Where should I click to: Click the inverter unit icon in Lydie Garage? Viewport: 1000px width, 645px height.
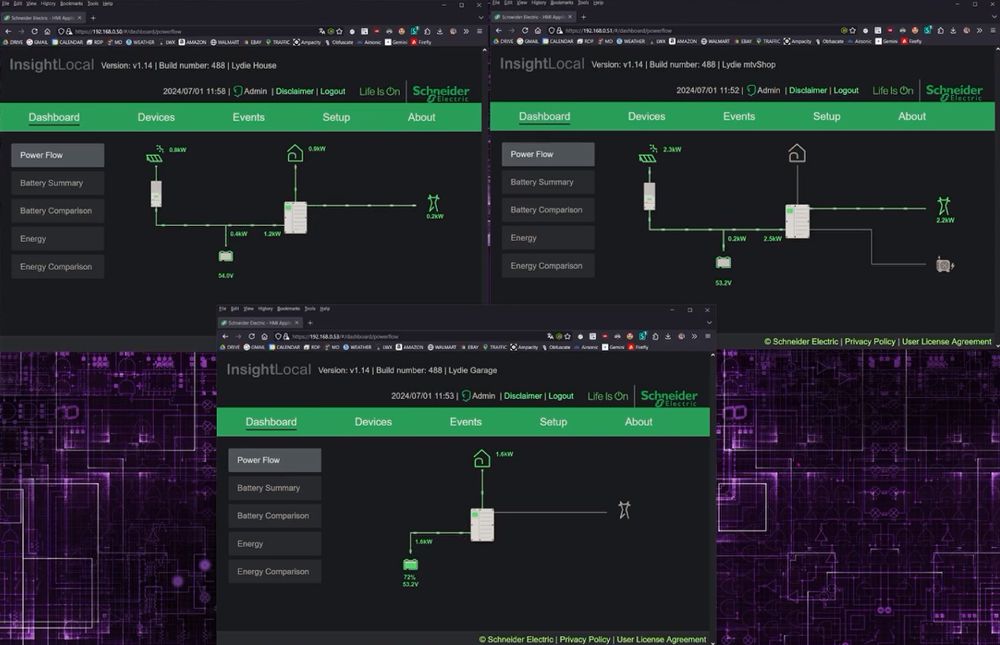(x=482, y=524)
